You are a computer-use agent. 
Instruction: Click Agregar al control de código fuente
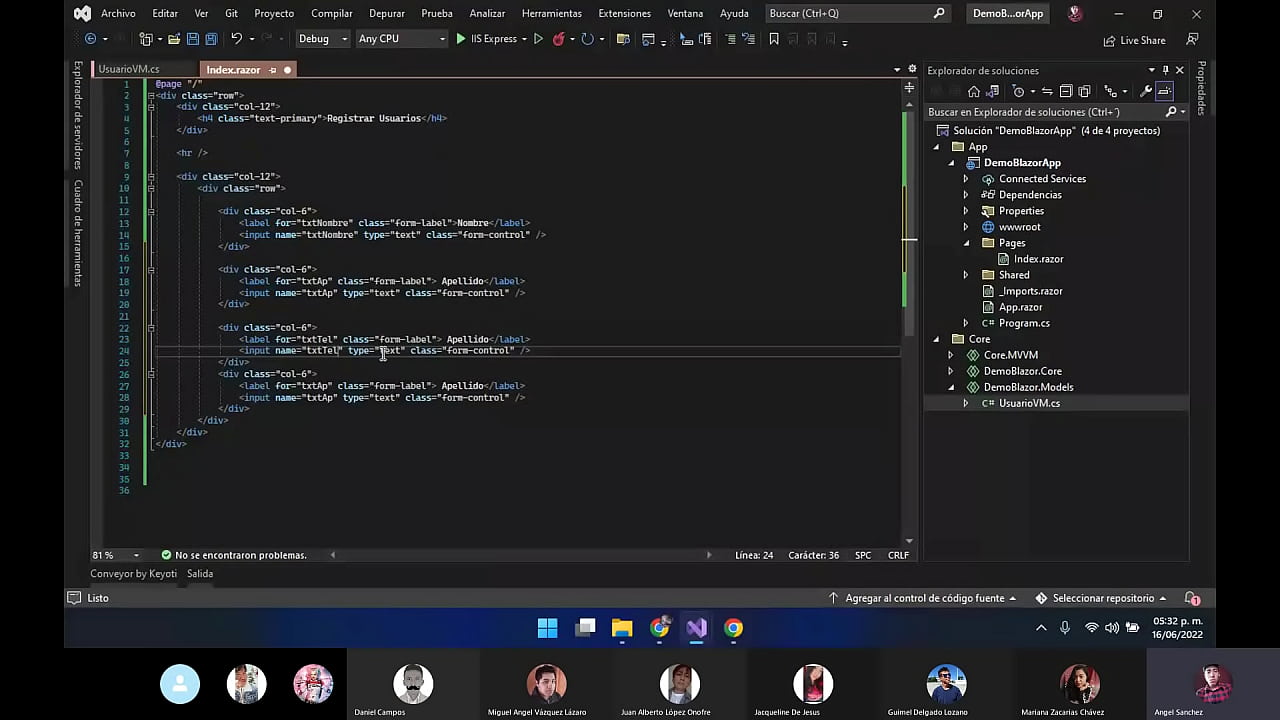pyautogui.click(x=923, y=598)
